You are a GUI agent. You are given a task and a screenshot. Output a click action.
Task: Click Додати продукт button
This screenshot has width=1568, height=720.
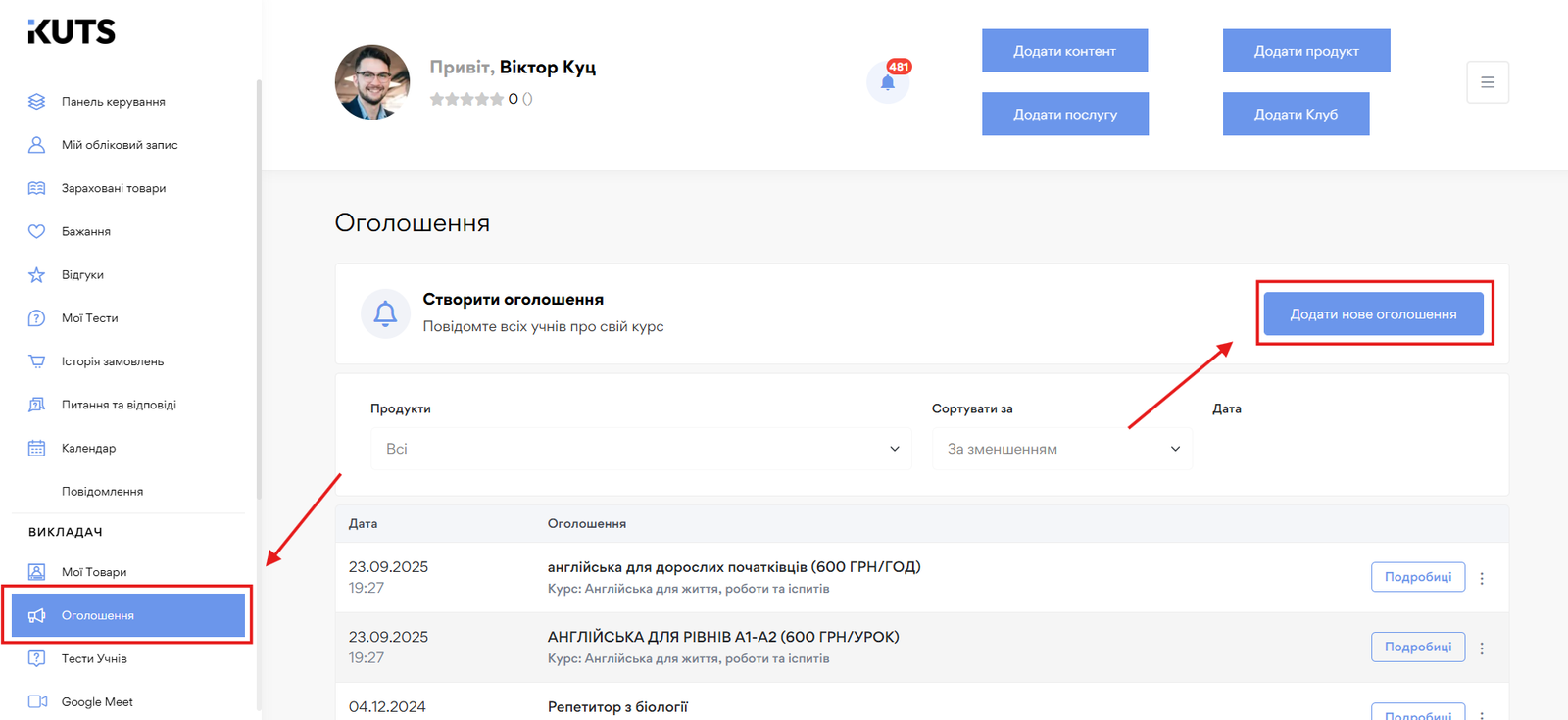click(x=1306, y=51)
